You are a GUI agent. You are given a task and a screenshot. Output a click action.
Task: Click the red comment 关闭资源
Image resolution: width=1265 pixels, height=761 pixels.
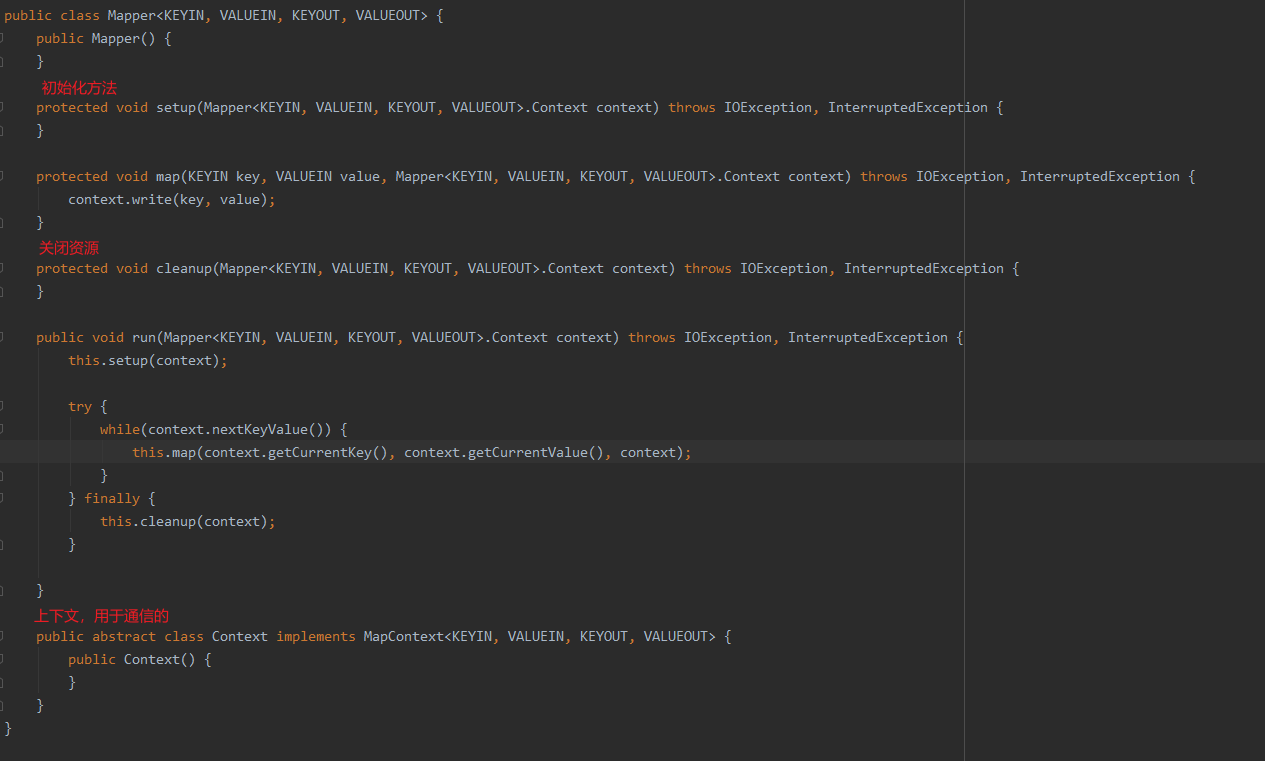pyautogui.click(x=69, y=248)
